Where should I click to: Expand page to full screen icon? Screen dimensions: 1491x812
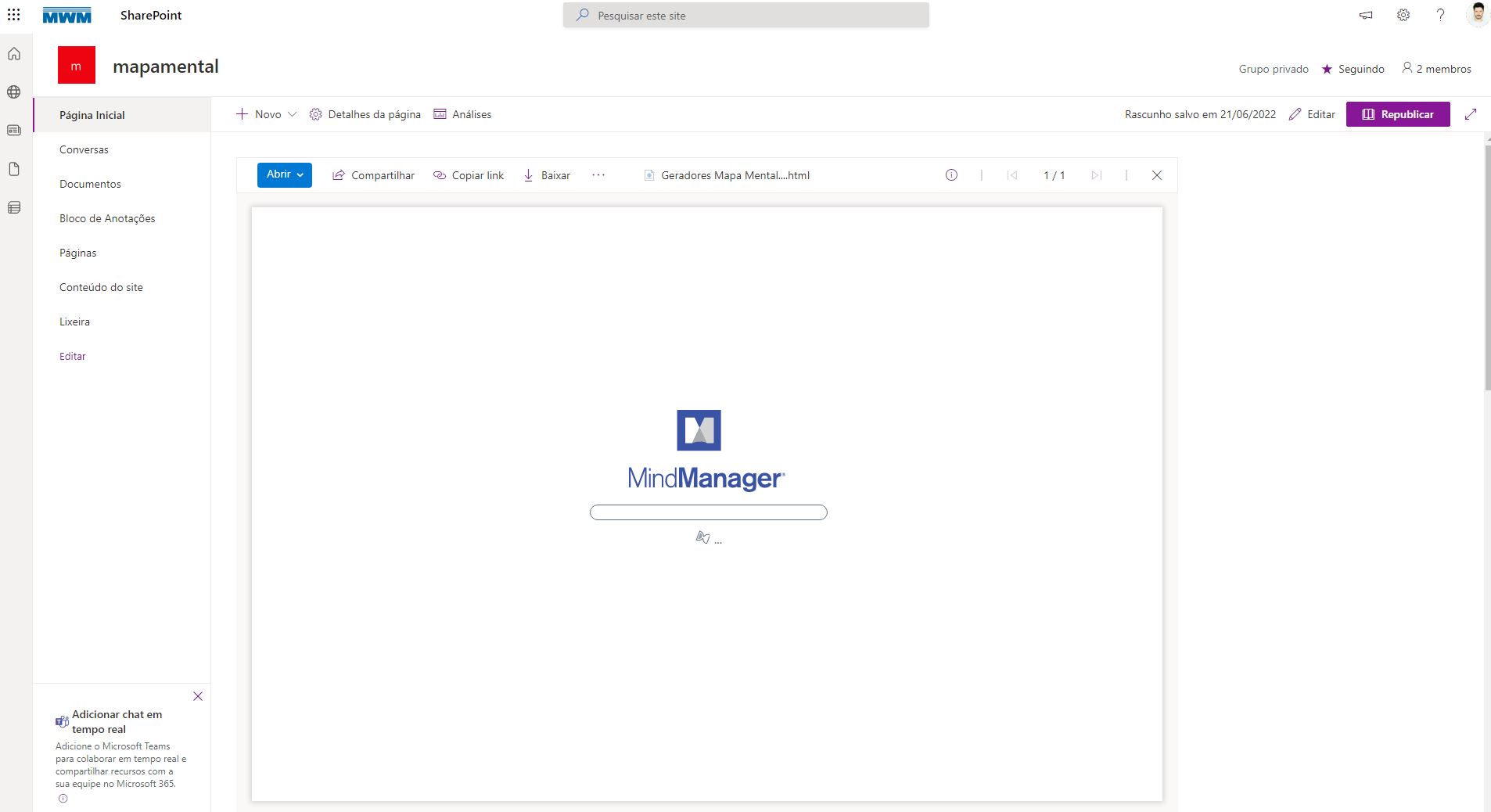tap(1471, 114)
